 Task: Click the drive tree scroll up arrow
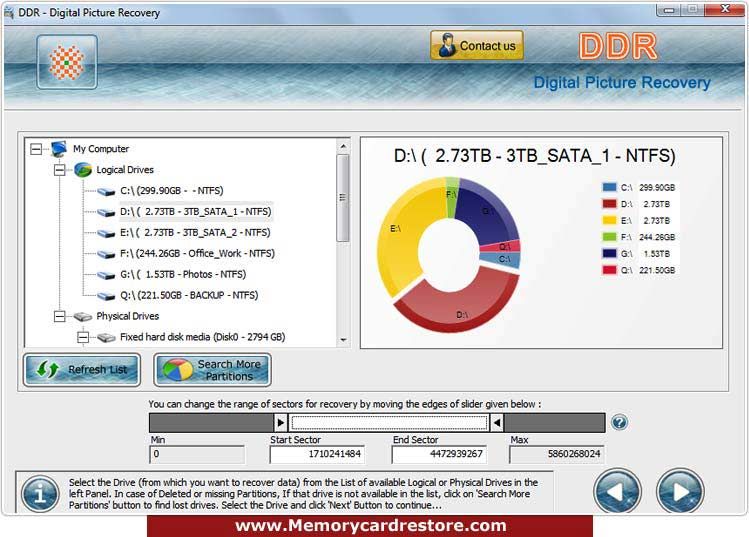(x=343, y=146)
